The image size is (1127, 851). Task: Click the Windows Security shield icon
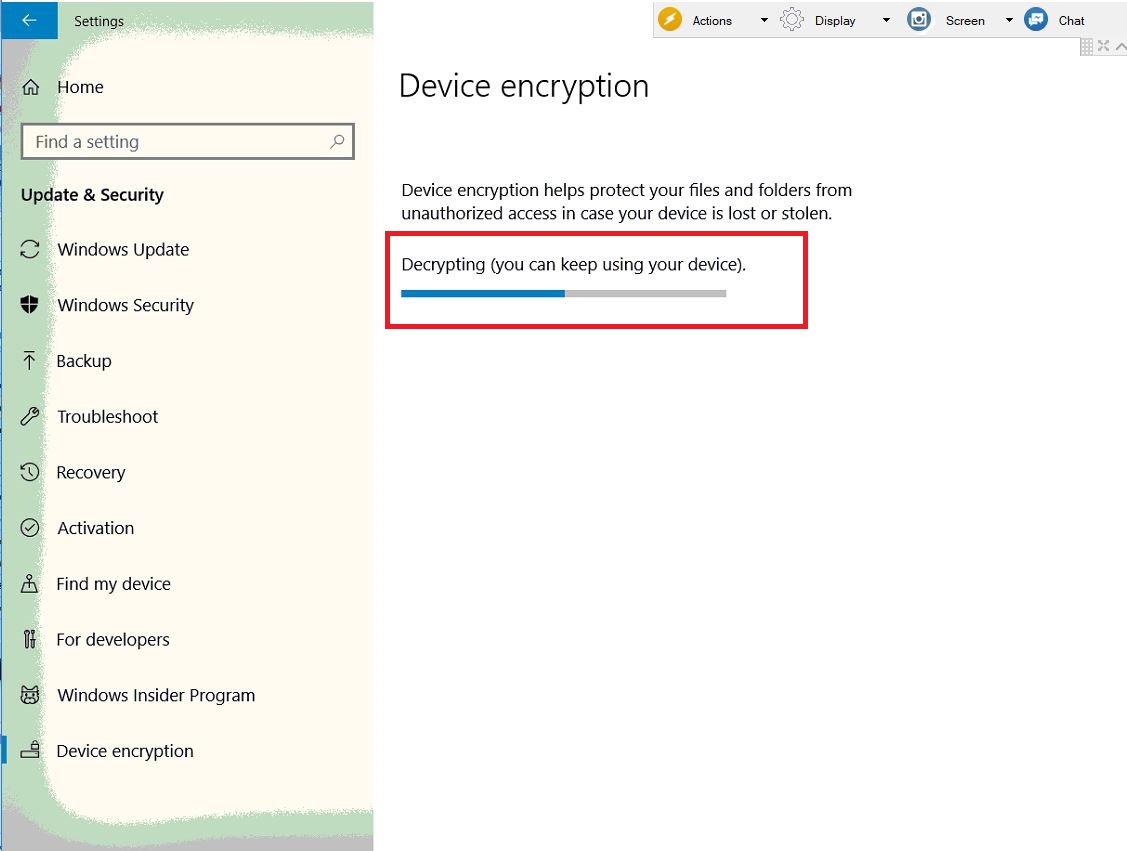point(29,305)
